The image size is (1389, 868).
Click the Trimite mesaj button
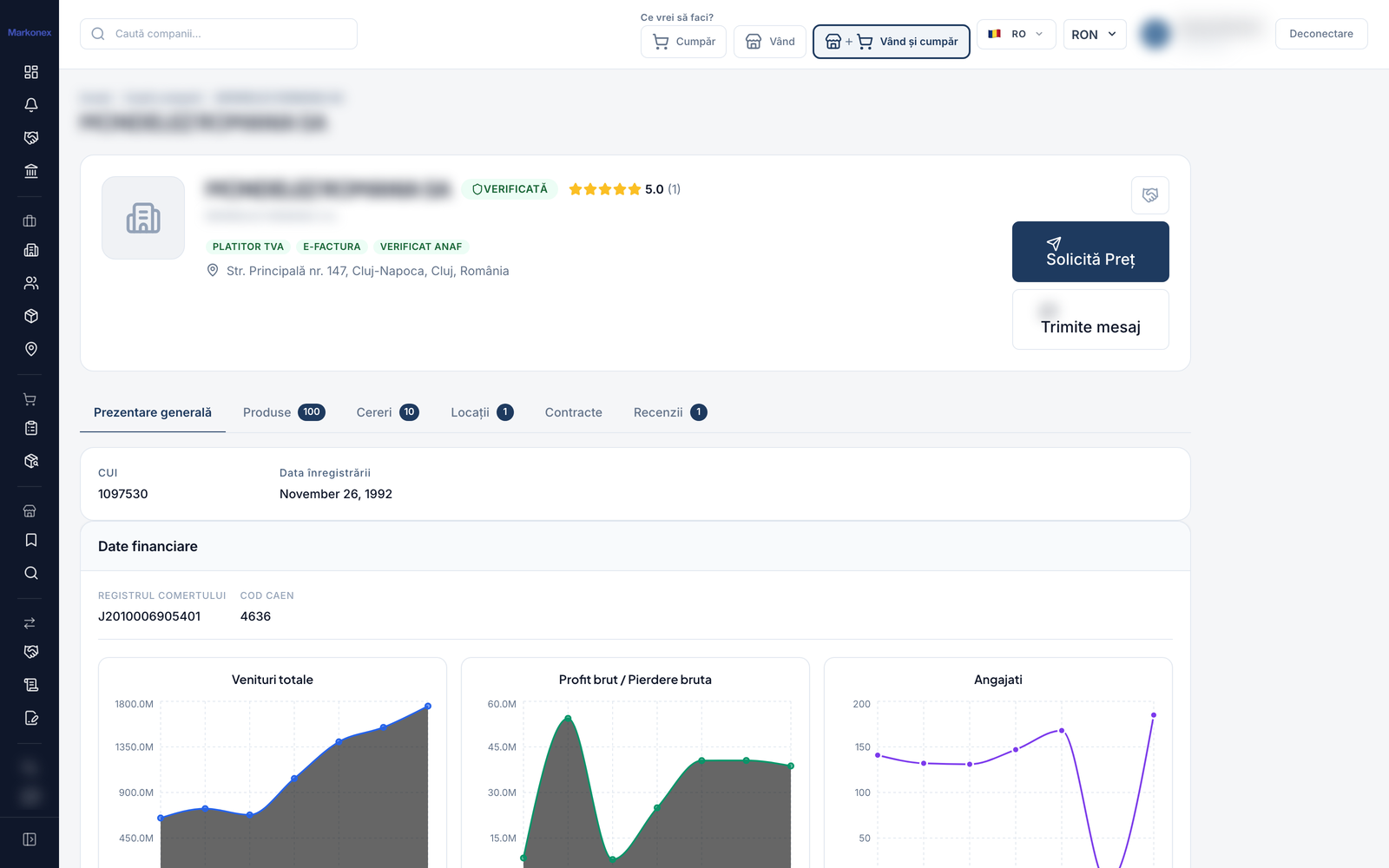point(1090,319)
